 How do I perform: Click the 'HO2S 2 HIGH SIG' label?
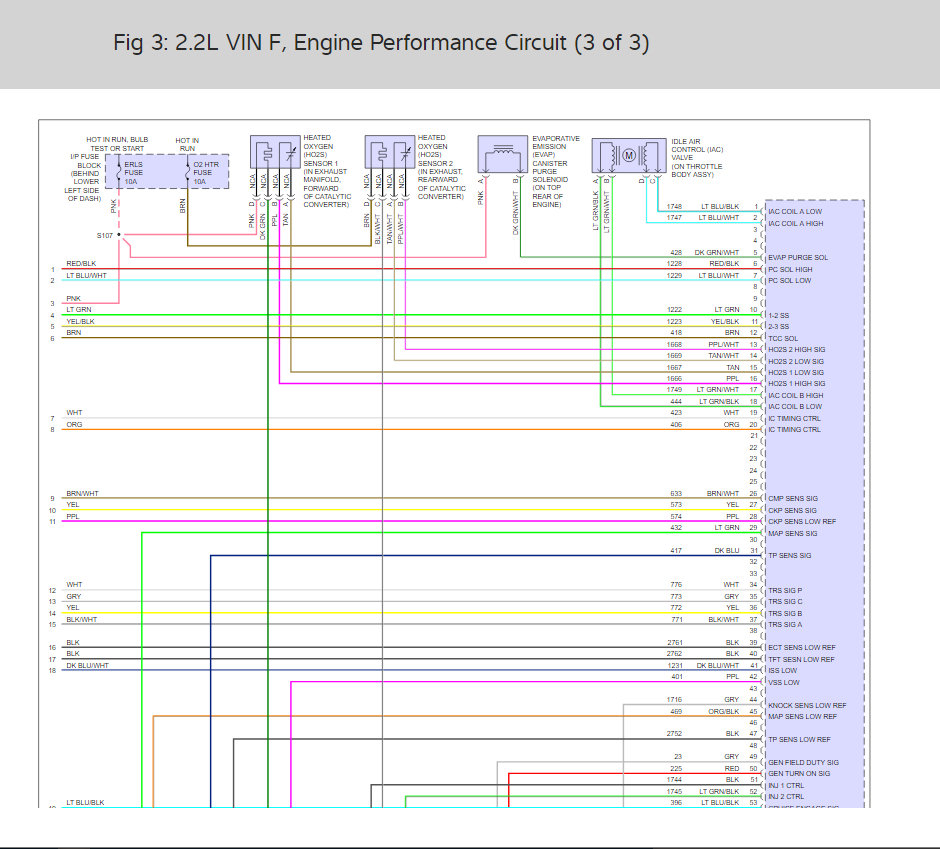click(797, 350)
